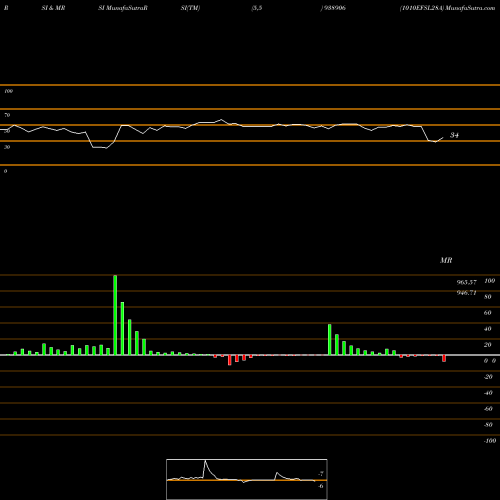Viewport: 500px width, 500px height.
Task: Click the "938906" code in the header
Action: point(334,8)
